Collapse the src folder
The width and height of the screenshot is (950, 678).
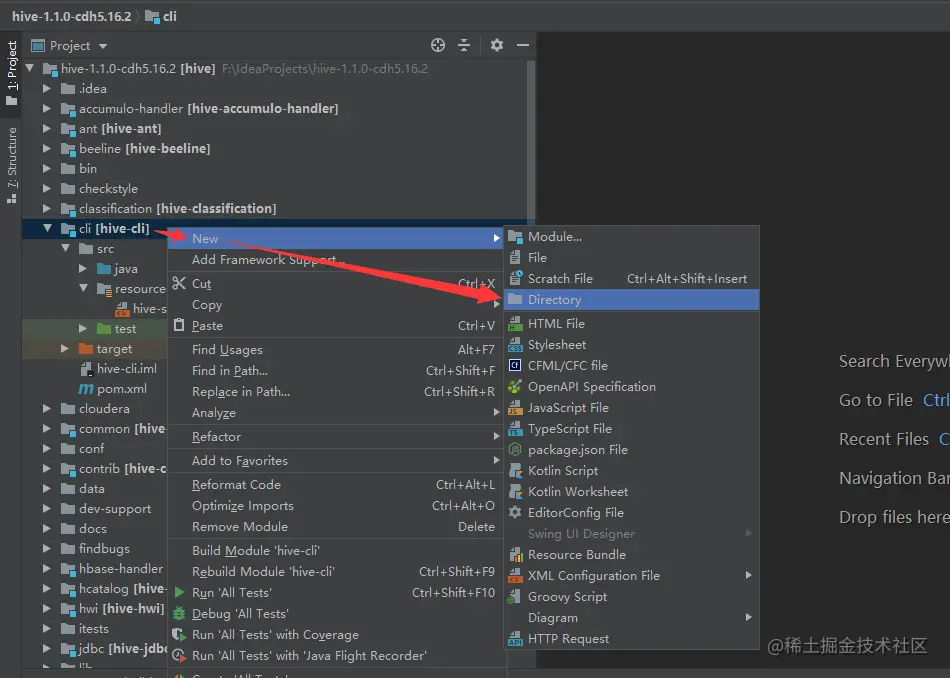(65, 248)
